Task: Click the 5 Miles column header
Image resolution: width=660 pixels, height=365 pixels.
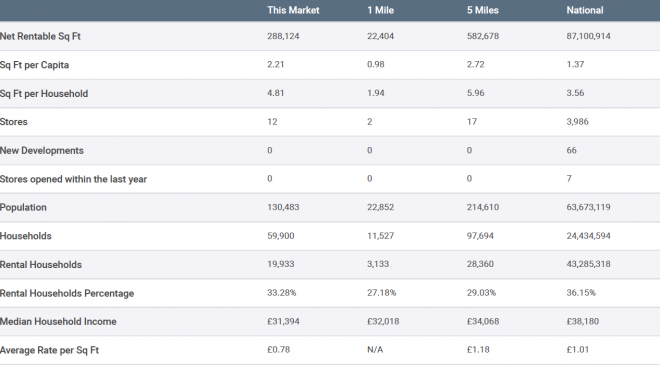Action: (x=482, y=10)
